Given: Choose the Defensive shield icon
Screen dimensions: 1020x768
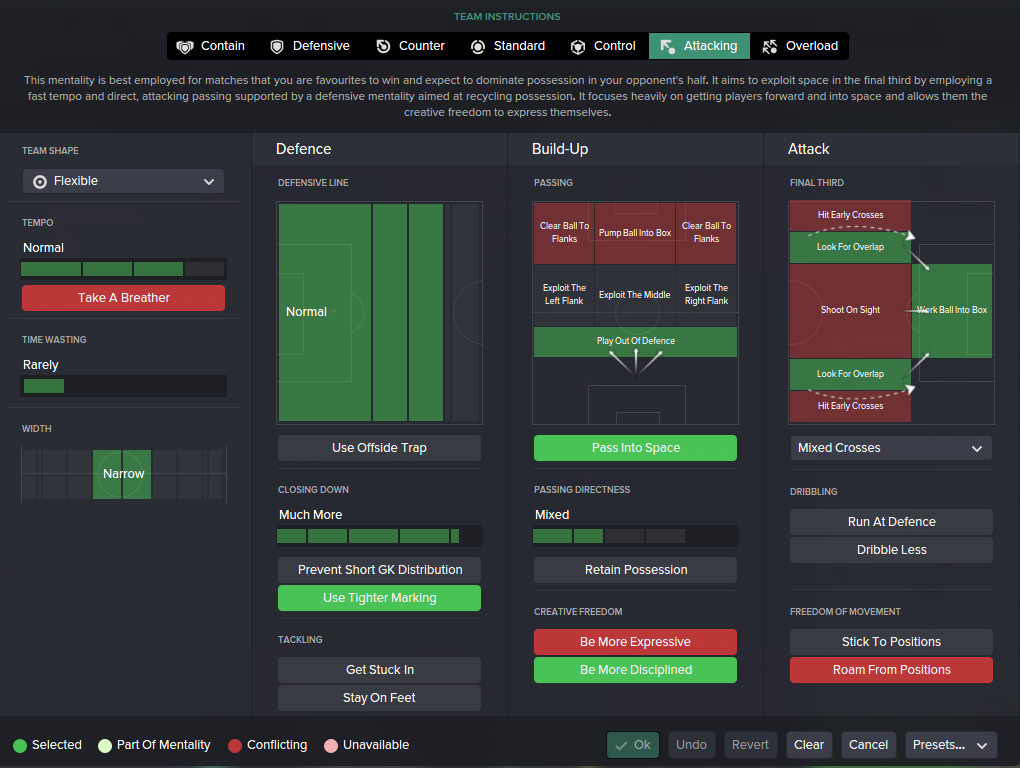Looking at the screenshot, I should tap(277, 47).
